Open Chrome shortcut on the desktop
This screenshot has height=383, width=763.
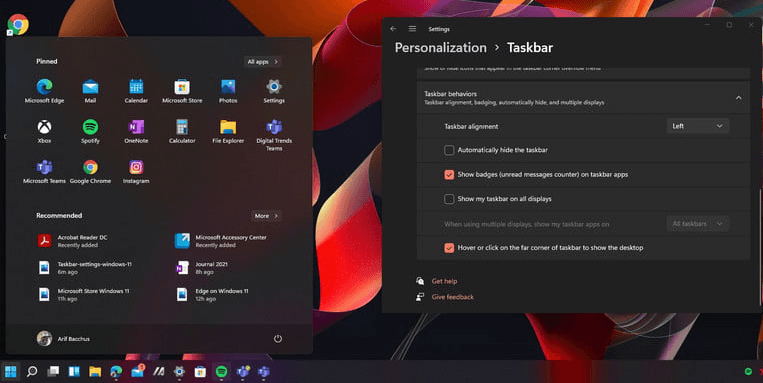[x=18, y=25]
